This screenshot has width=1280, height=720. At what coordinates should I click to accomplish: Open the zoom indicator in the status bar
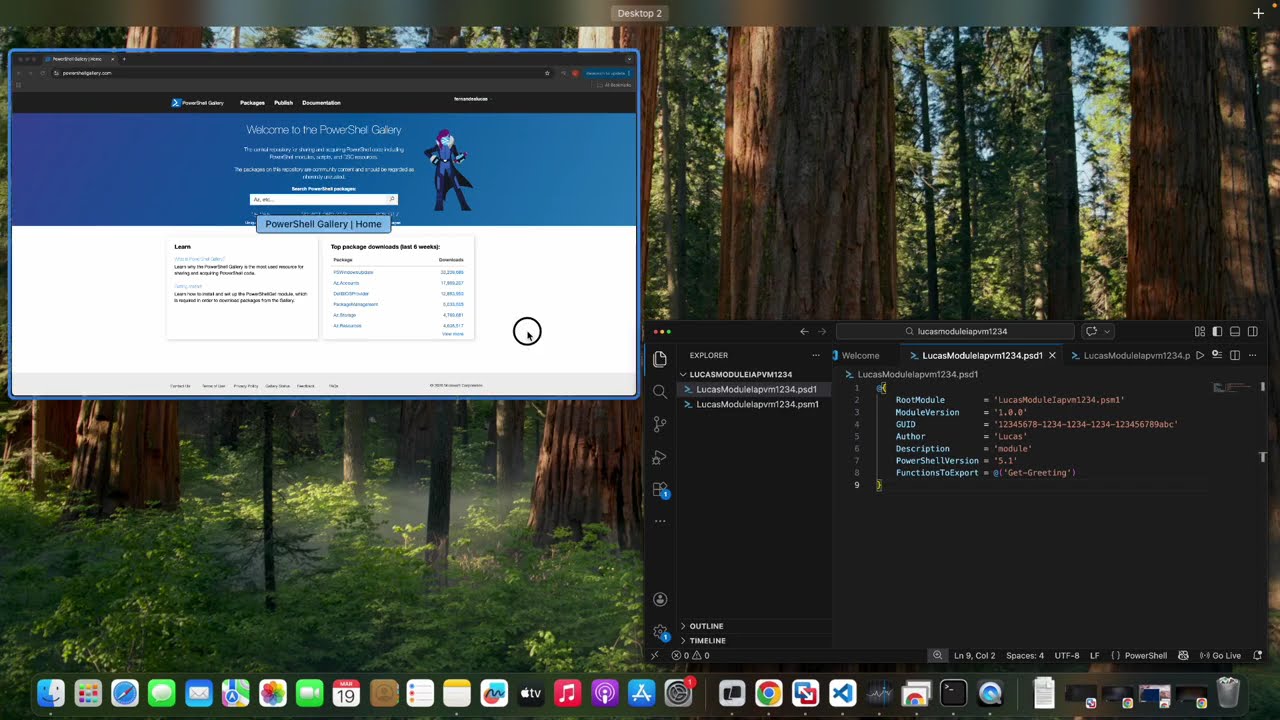[937, 656]
